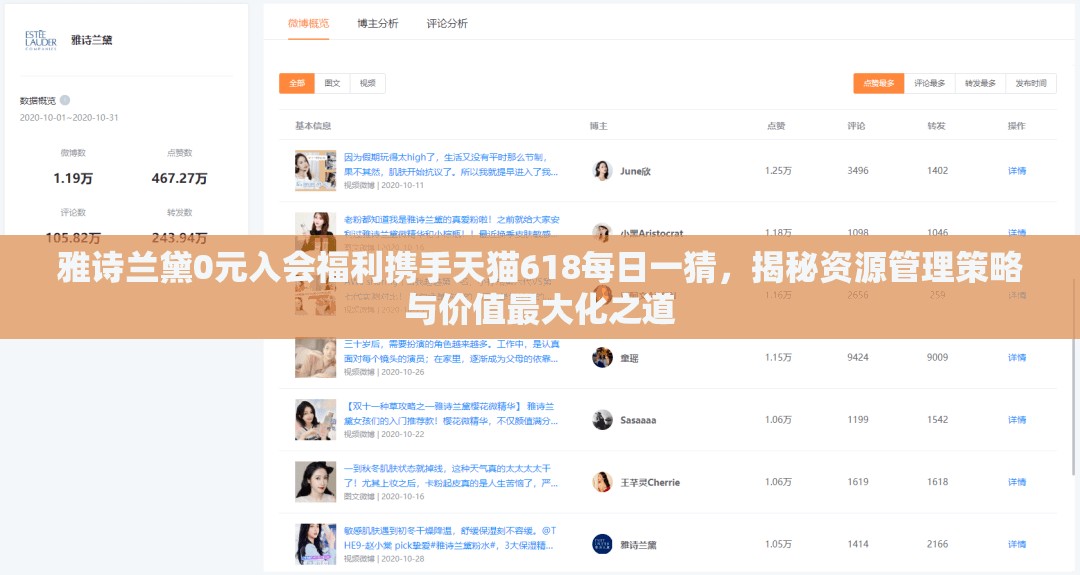Open 详情 for 雅诗兰黛's post
The width and height of the screenshot is (1080, 575).
pos(1017,544)
